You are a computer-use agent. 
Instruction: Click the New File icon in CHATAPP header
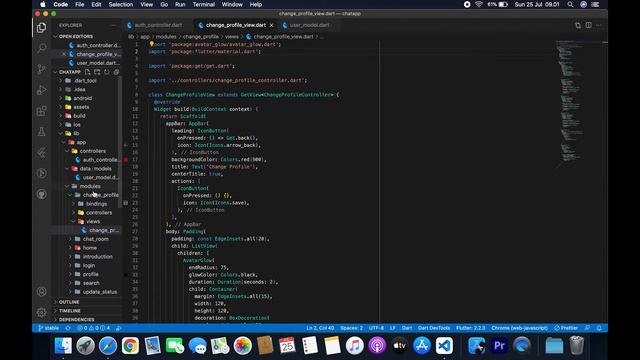(x=87, y=72)
